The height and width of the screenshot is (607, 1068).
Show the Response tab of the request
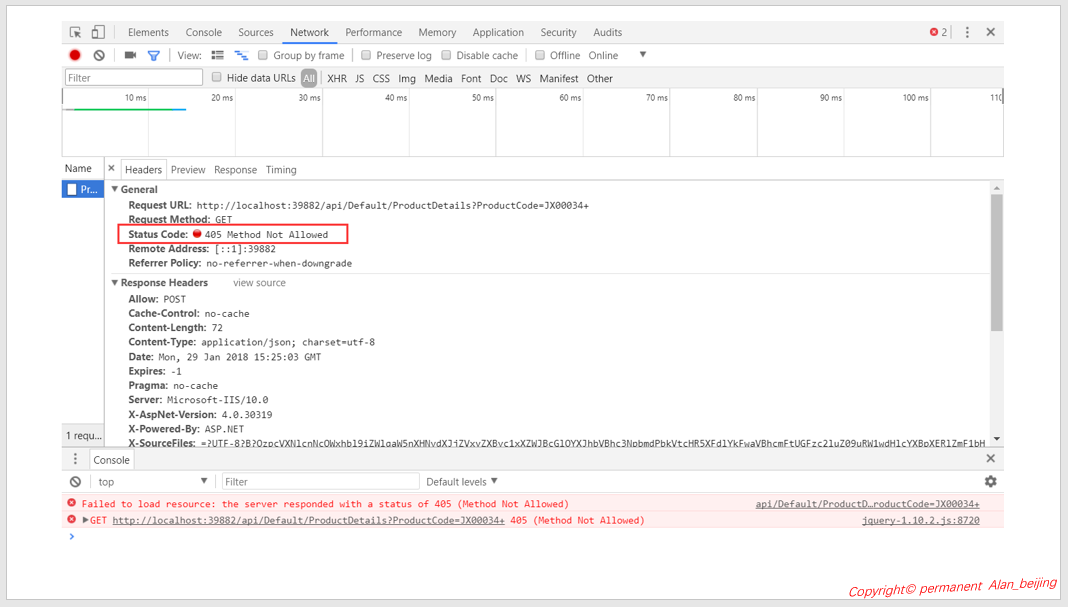[235, 170]
